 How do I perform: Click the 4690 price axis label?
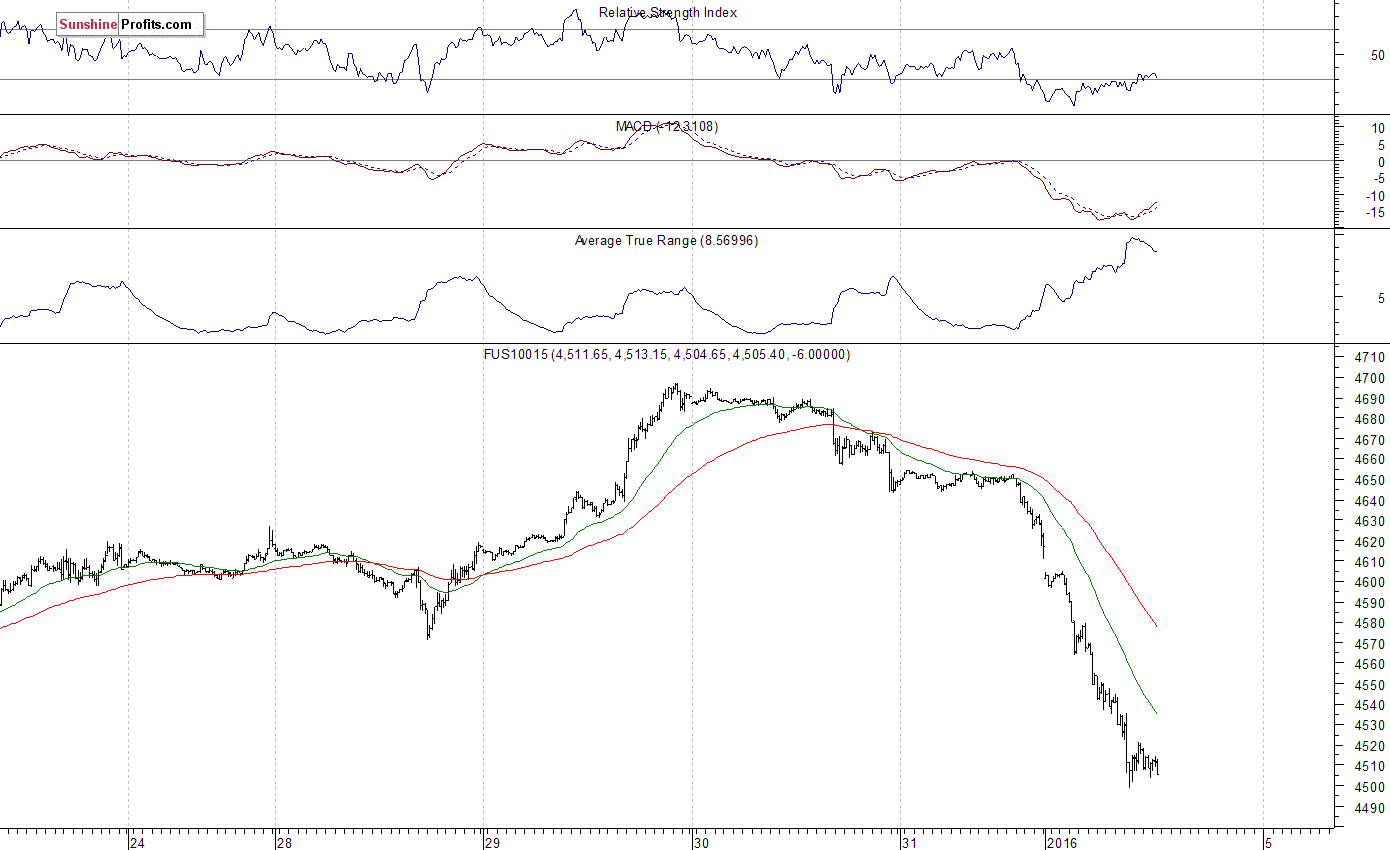[x=1371, y=399]
